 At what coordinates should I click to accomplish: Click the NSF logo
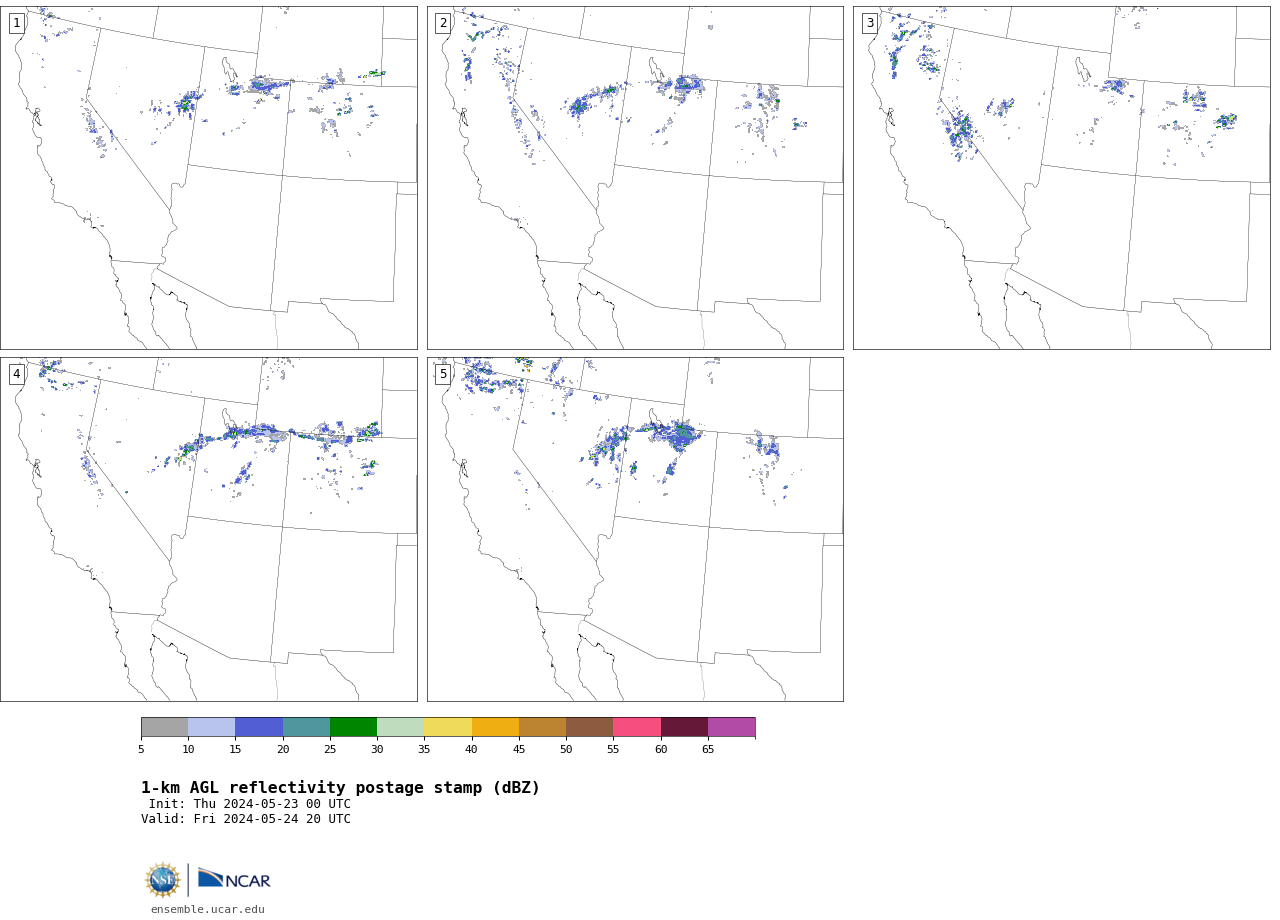click(163, 880)
